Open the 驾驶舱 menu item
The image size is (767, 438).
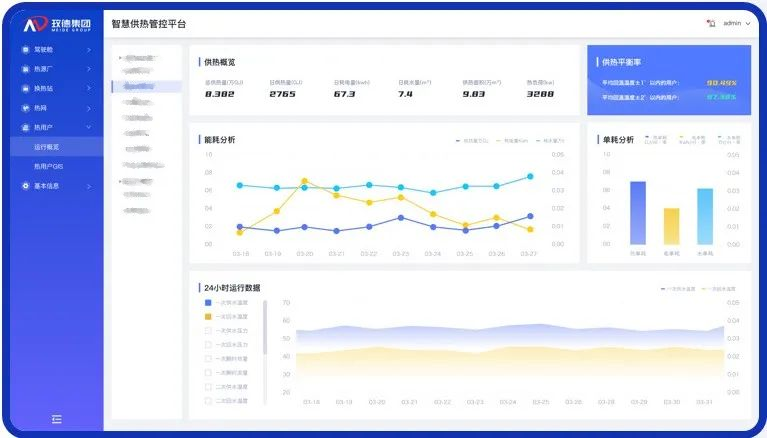[57, 49]
